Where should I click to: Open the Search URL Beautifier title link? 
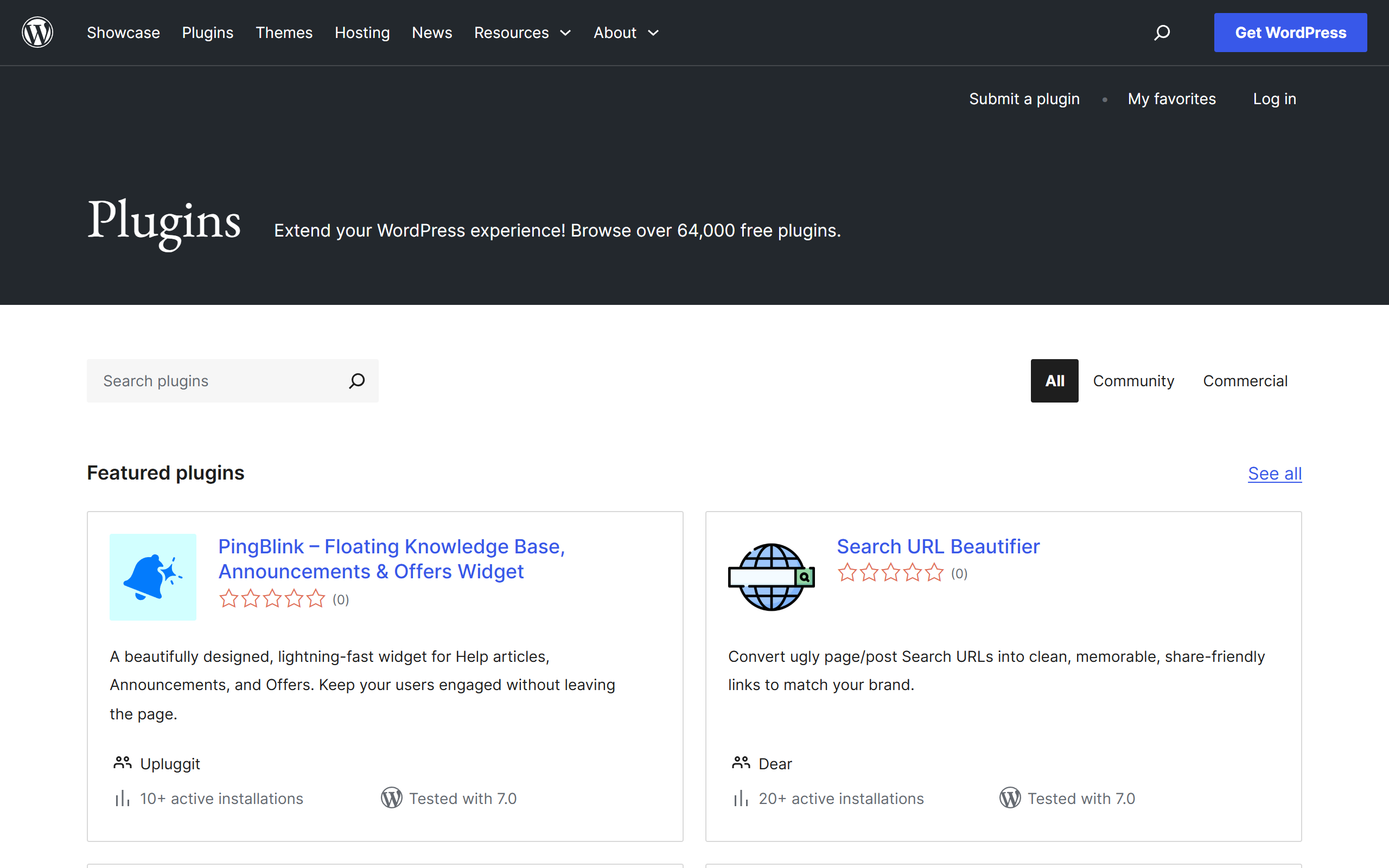click(x=938, y=546)
